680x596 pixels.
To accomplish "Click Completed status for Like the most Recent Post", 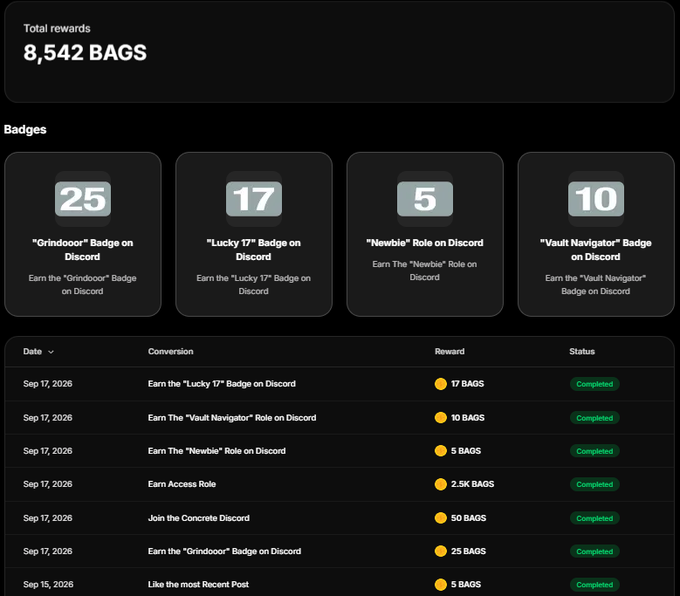I will 594,585.
